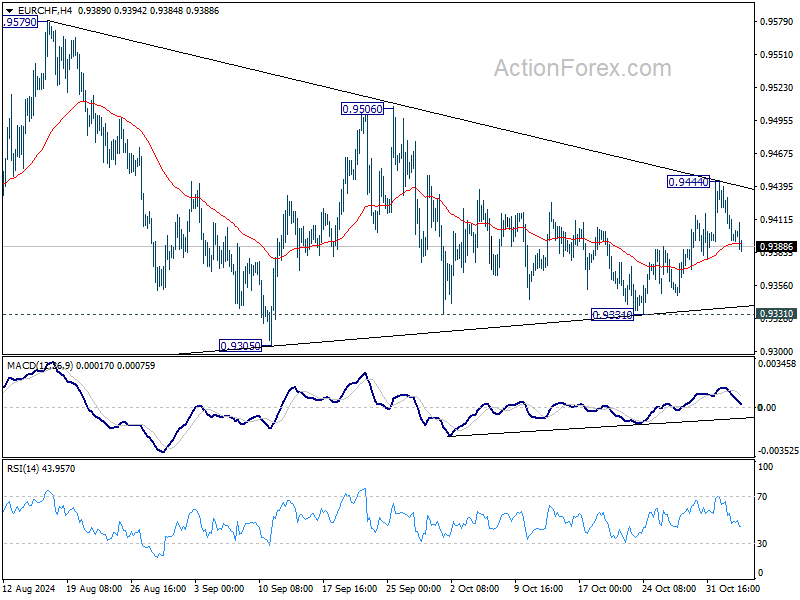The height and width of the screenshot is (600, 800).
Task: Select the 0.93050 low price label
Action: point(240,345)
